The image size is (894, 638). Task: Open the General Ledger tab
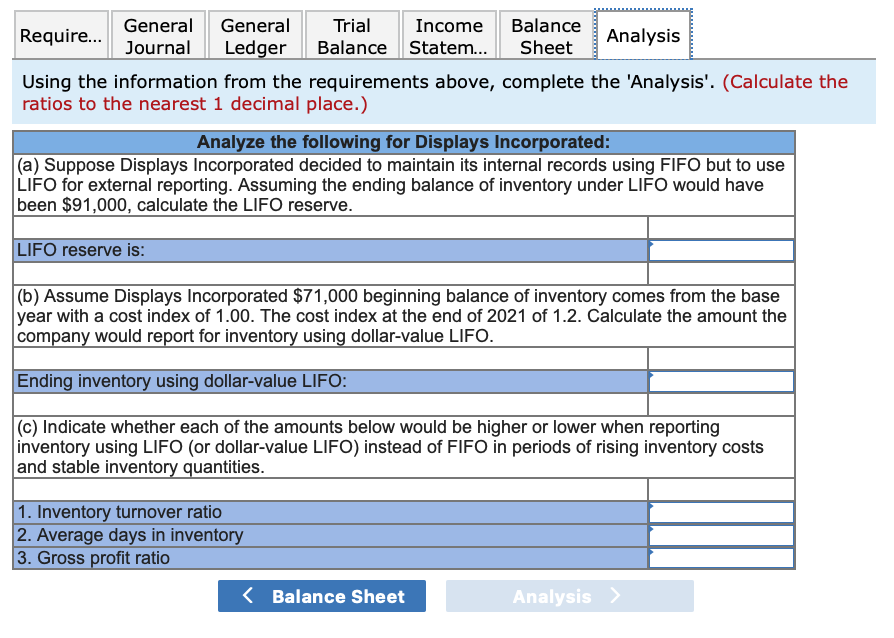pyautogui.click(x=254, y=34)
